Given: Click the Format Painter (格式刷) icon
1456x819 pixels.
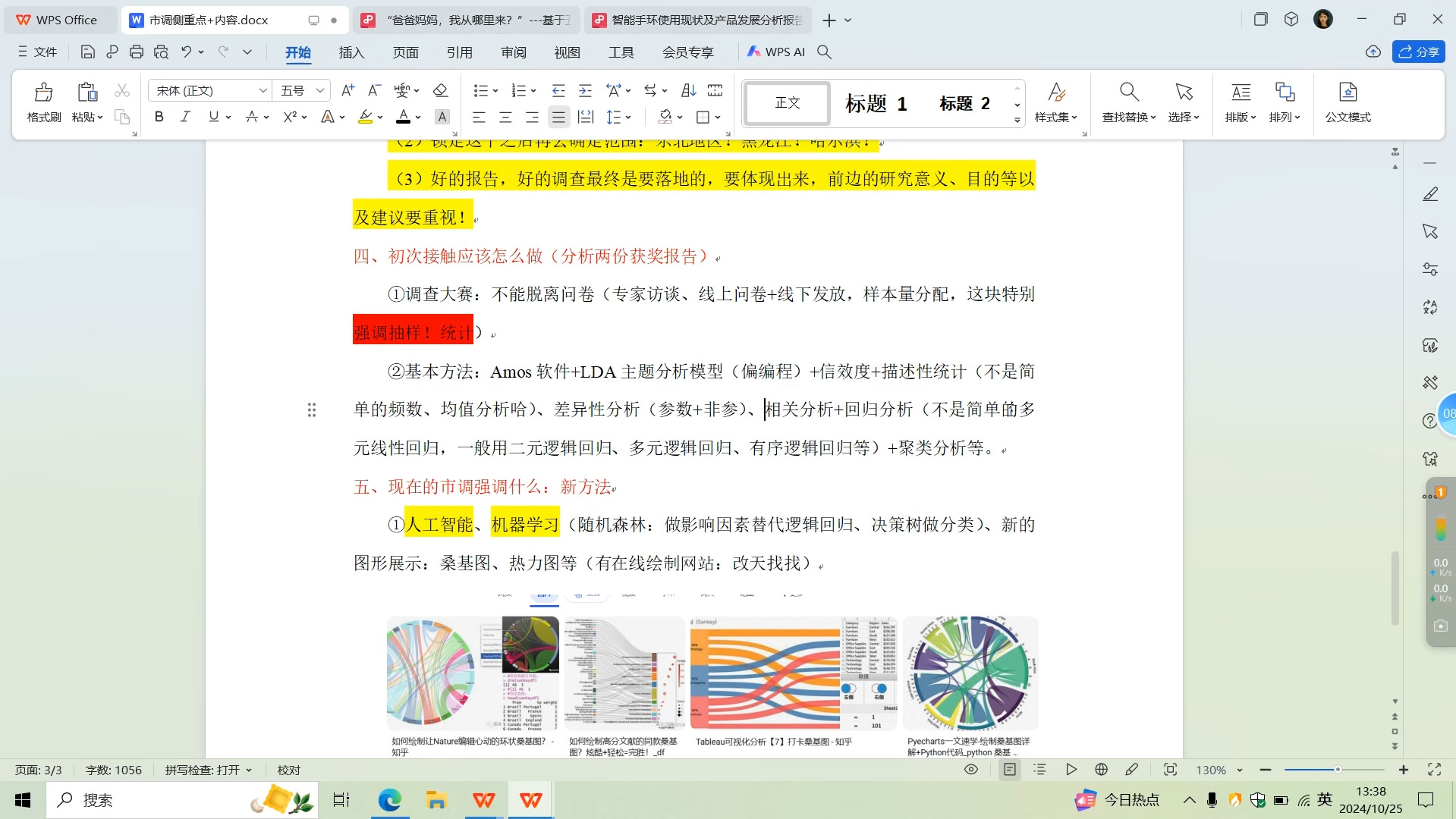Looking at the screenshot, I should coord(43,93).
